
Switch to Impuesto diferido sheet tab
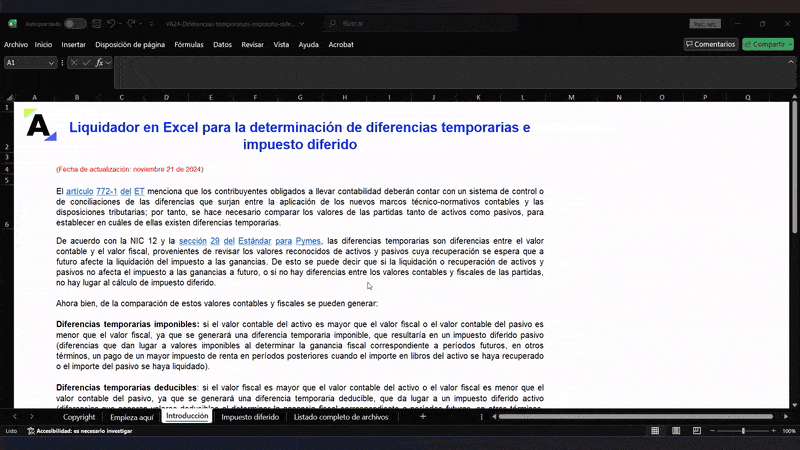pyautogui.click(x=250, y=417)
